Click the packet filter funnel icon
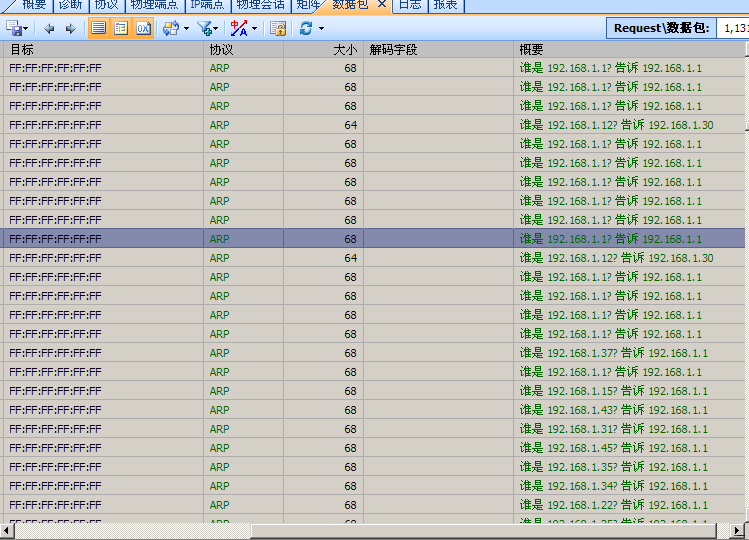 coord(204,28)
